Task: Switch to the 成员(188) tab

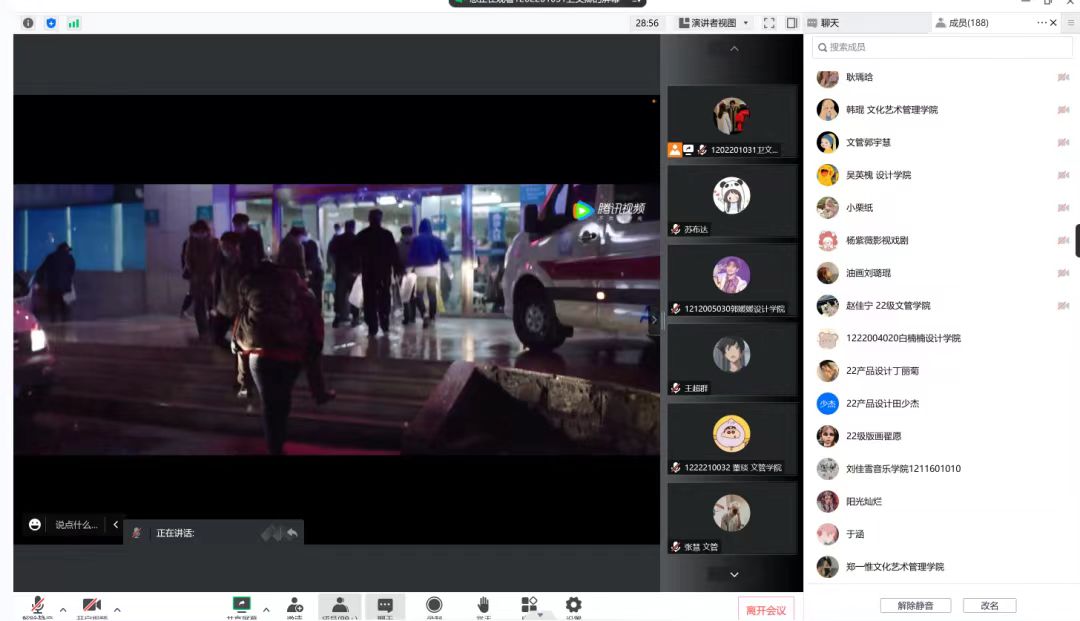Action: tap(962, 23)
